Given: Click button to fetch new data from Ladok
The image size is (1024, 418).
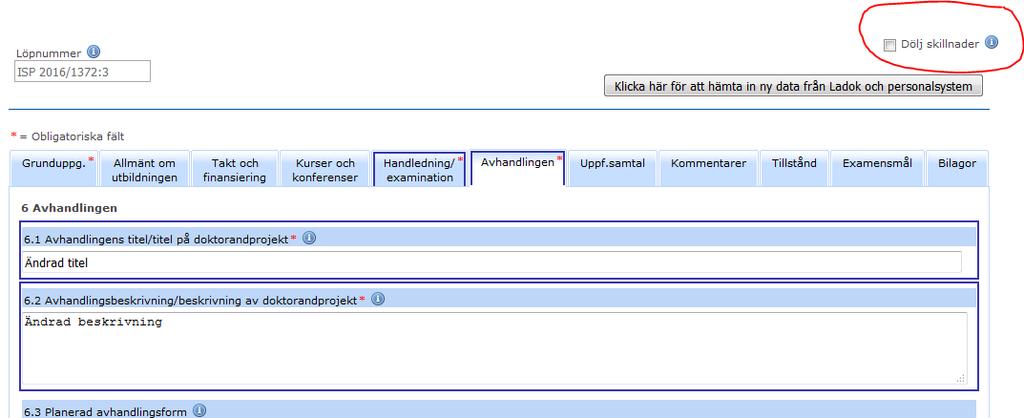Looking at the screenshot, I should tap(793, 86).
